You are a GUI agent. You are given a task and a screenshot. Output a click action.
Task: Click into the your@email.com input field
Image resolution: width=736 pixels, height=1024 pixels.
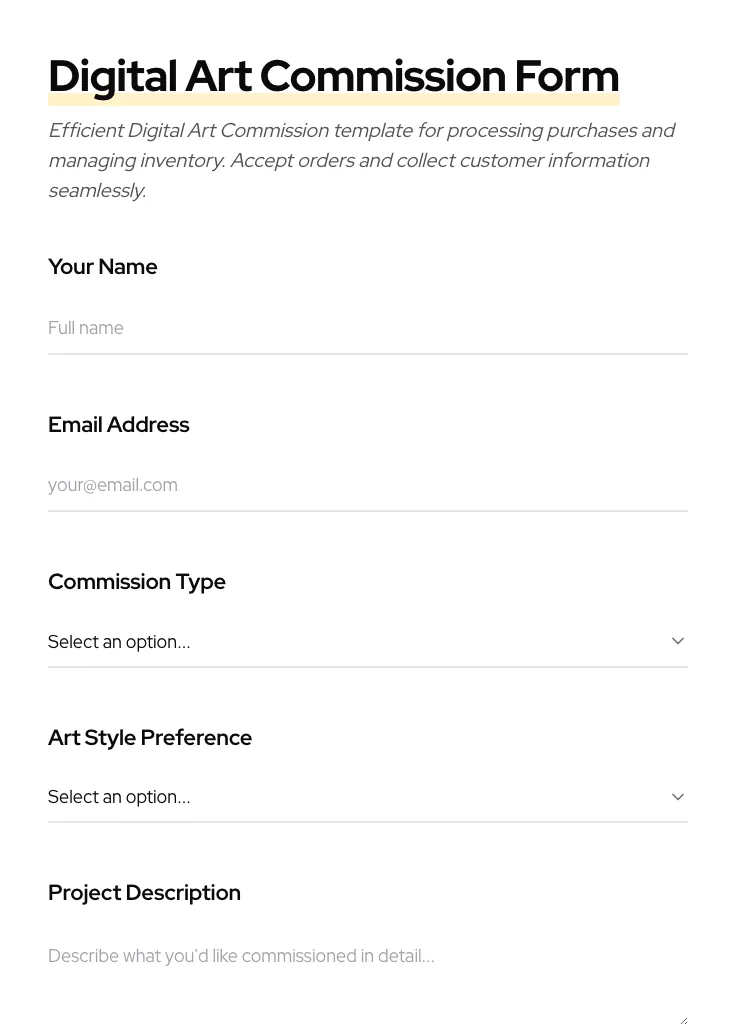coord(367,485)
